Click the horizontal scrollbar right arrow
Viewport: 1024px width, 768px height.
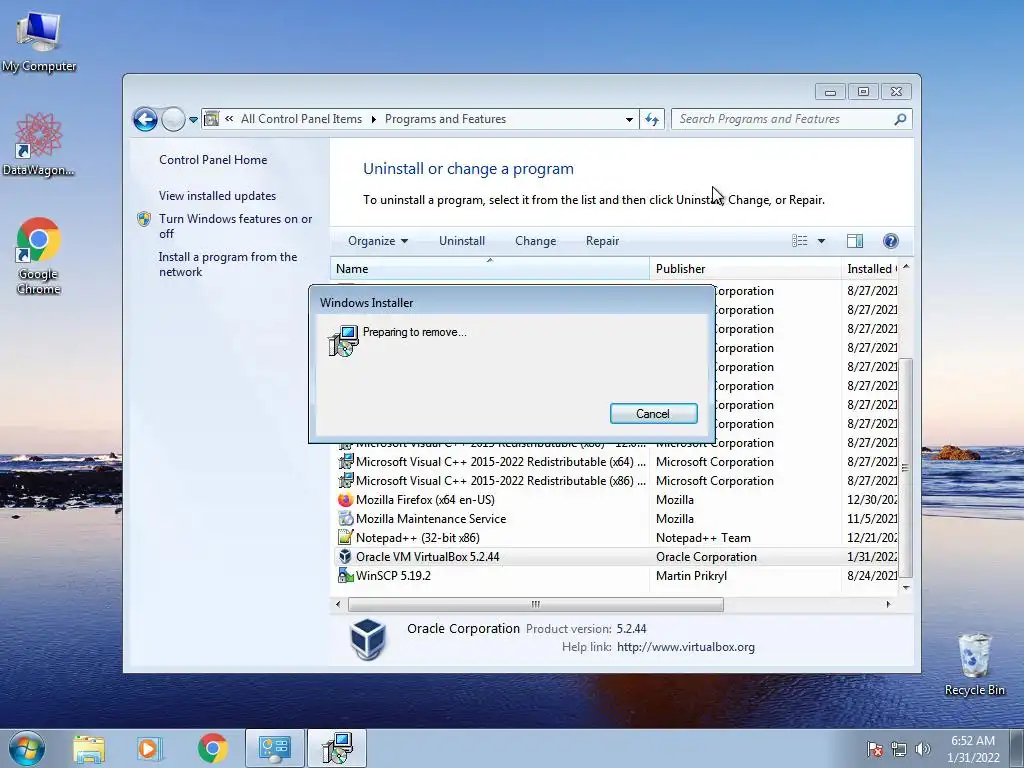[888, 604]
